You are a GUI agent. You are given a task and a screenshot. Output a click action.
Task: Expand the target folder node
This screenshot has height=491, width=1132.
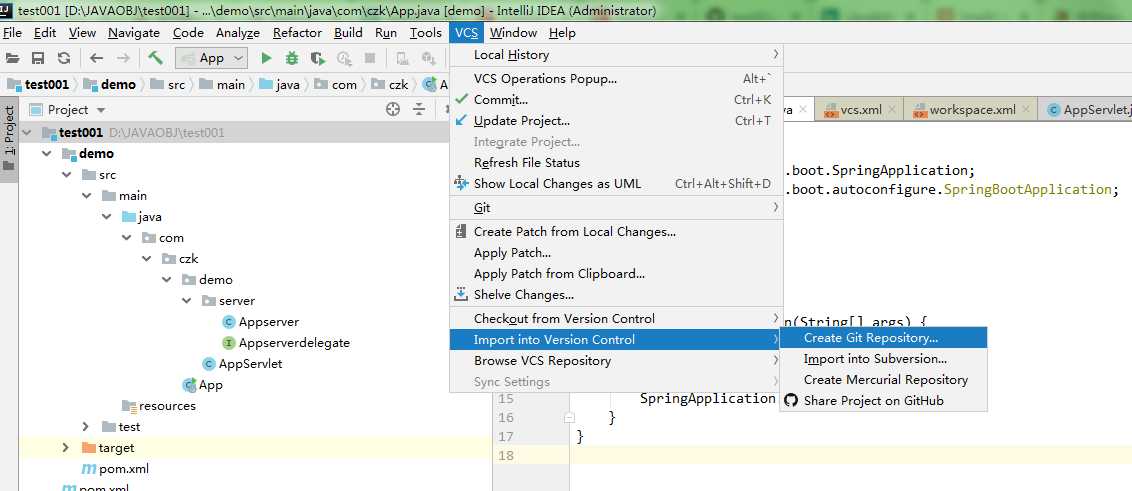66,448
